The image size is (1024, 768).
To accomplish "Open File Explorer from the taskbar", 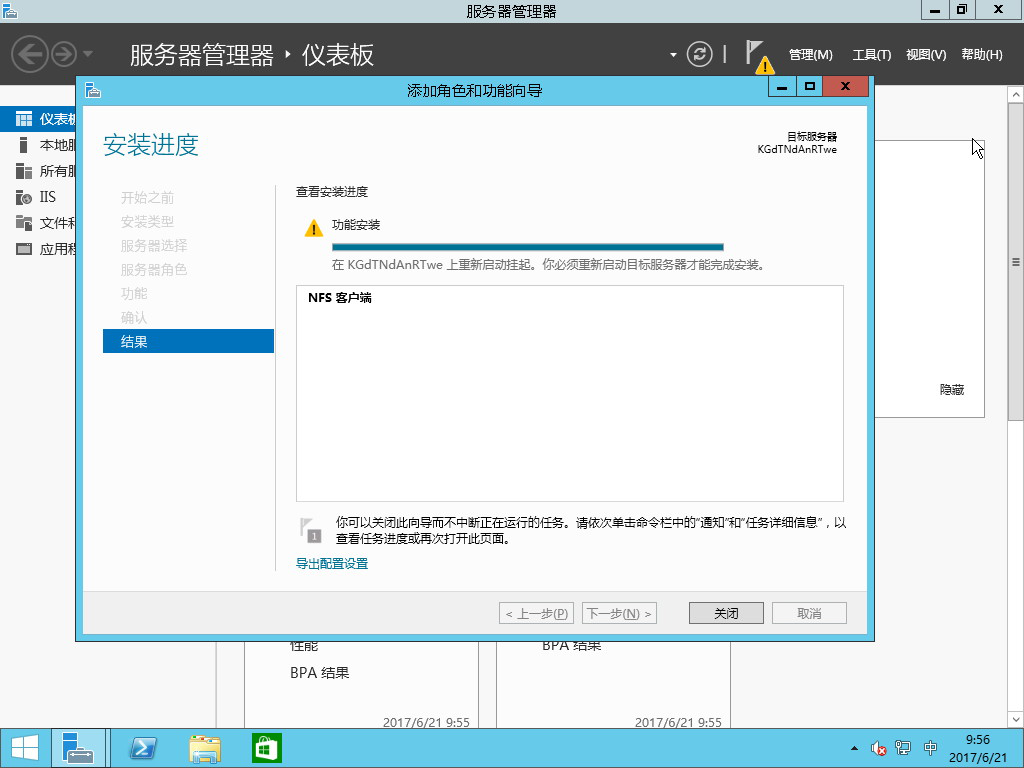I will point(205,748).
